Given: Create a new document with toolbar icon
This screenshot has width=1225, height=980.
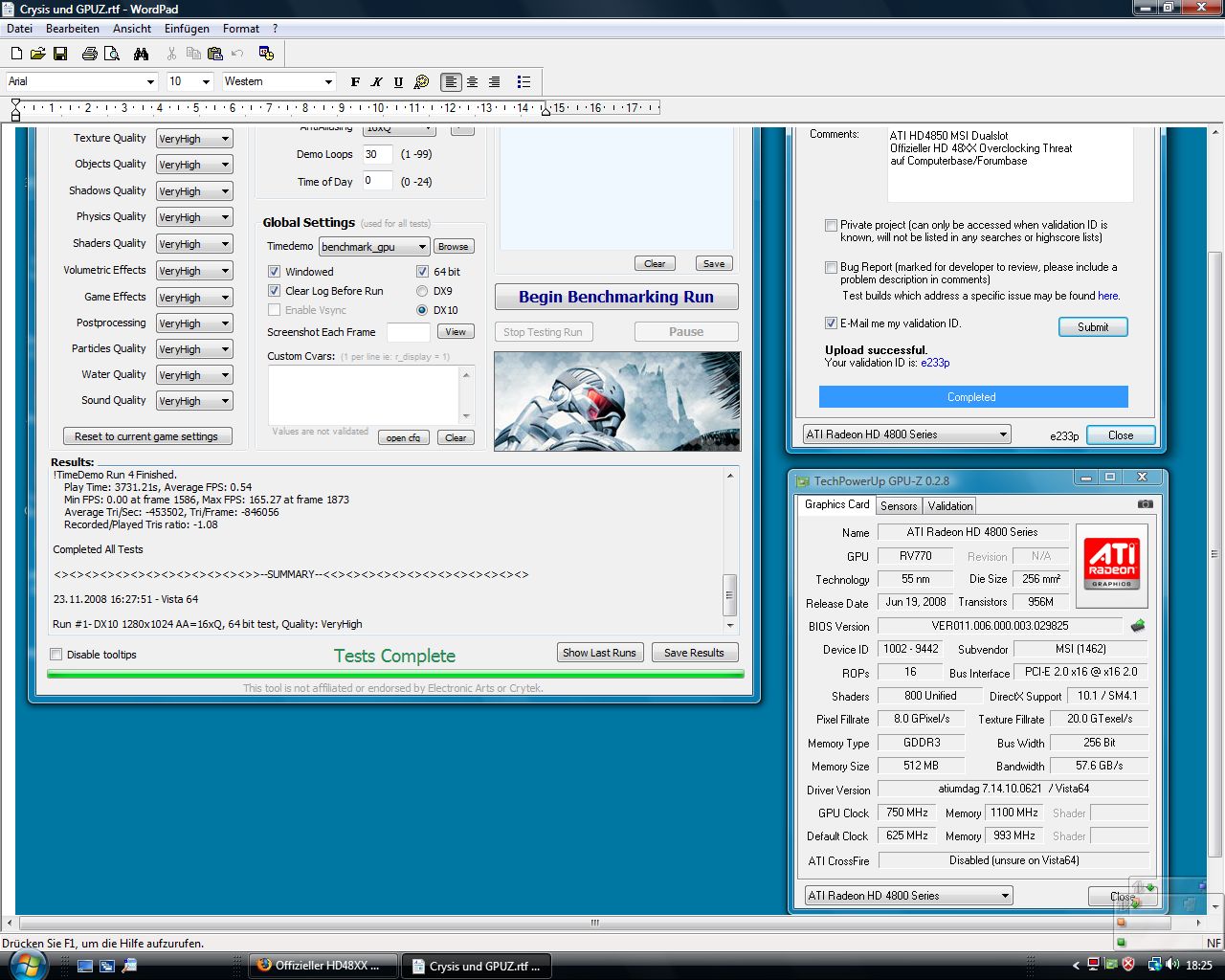Looking at the screenshot, I should point(16,54).
